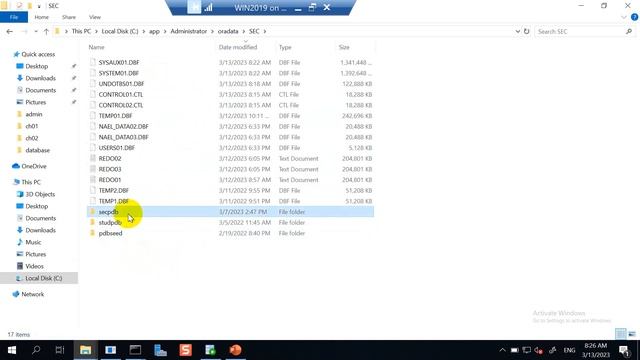Show hidden system tray icons
Image resolution: width=640 pixels, height=360 pixels.
(x=502, y=350)
